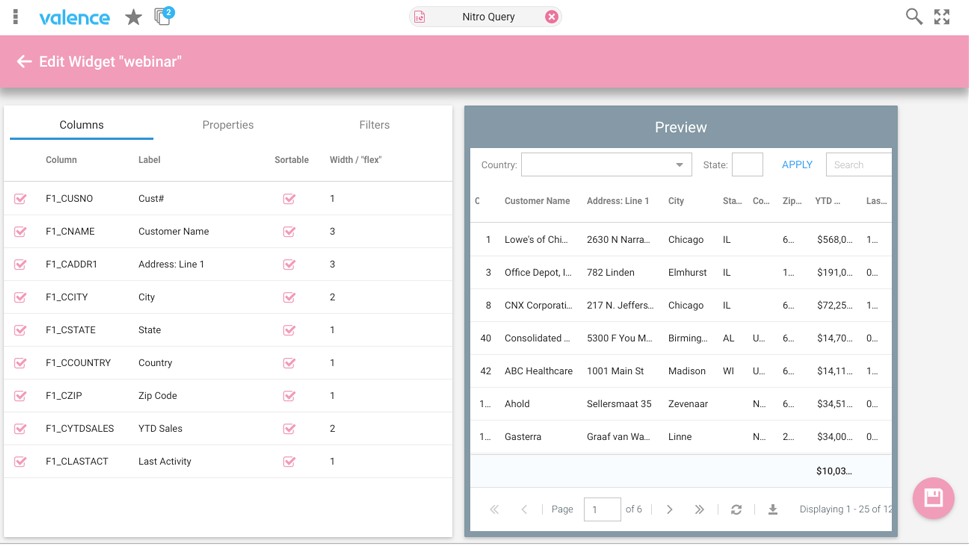Click the pink floating save button

click(x=933, y=498)
